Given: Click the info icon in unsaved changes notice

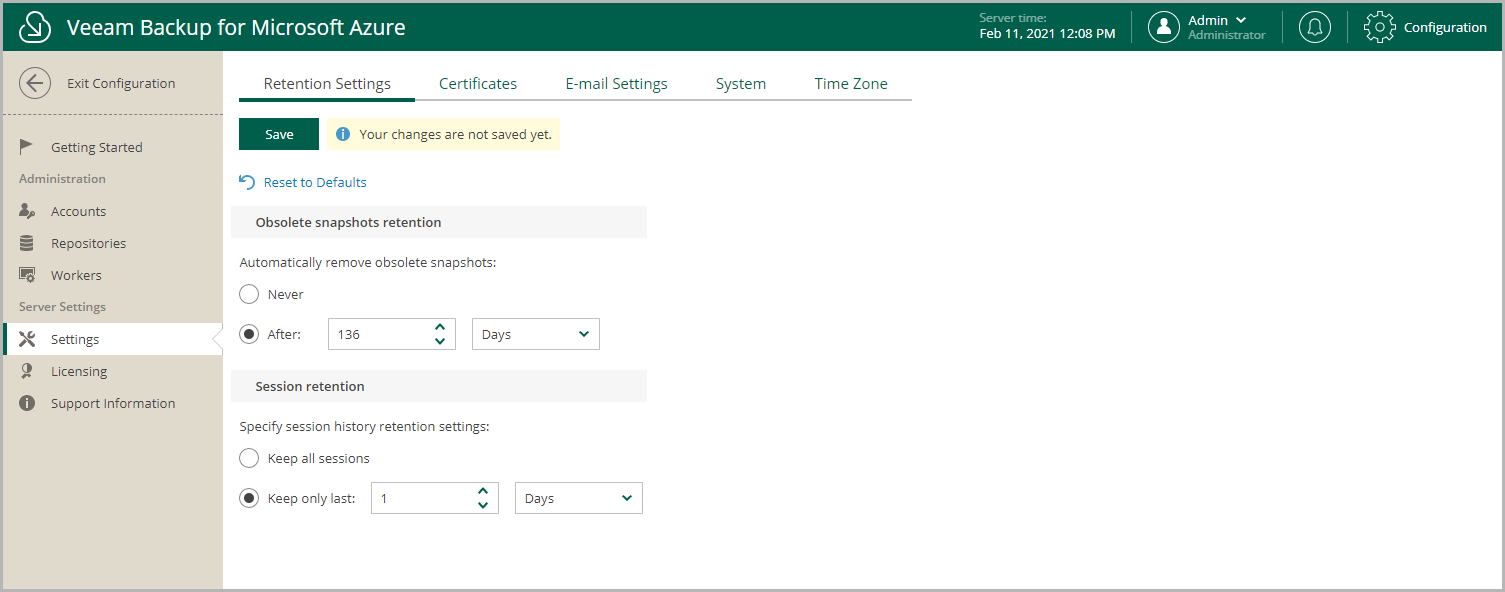Looking at the screenshot, I should pyautogui.click(x=343, y=134).
